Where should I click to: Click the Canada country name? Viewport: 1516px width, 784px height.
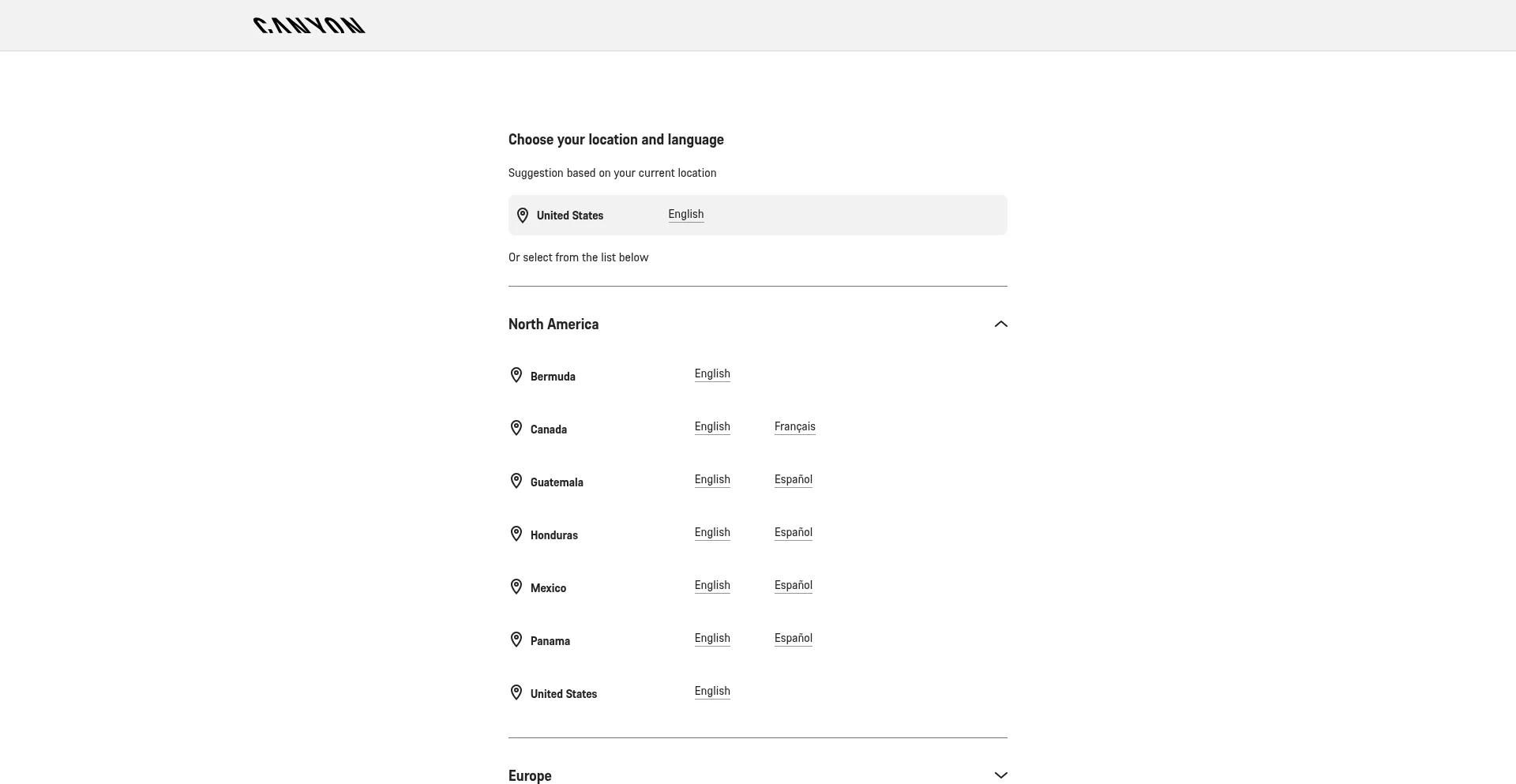[549, 430]
